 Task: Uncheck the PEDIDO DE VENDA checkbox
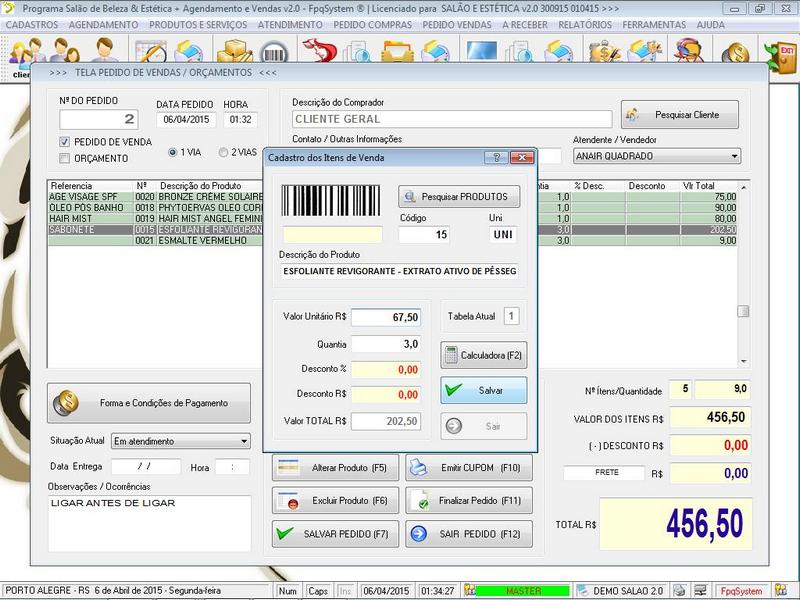[x=65, y=142]
